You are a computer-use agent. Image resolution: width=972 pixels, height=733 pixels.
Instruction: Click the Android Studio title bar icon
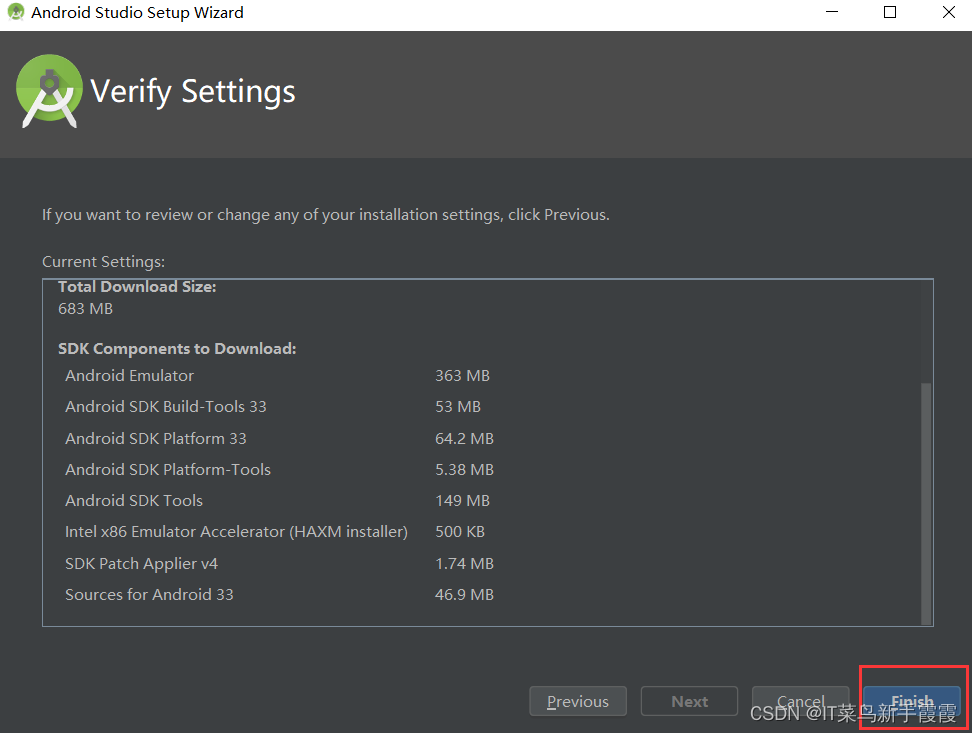[x=15, y=12]
